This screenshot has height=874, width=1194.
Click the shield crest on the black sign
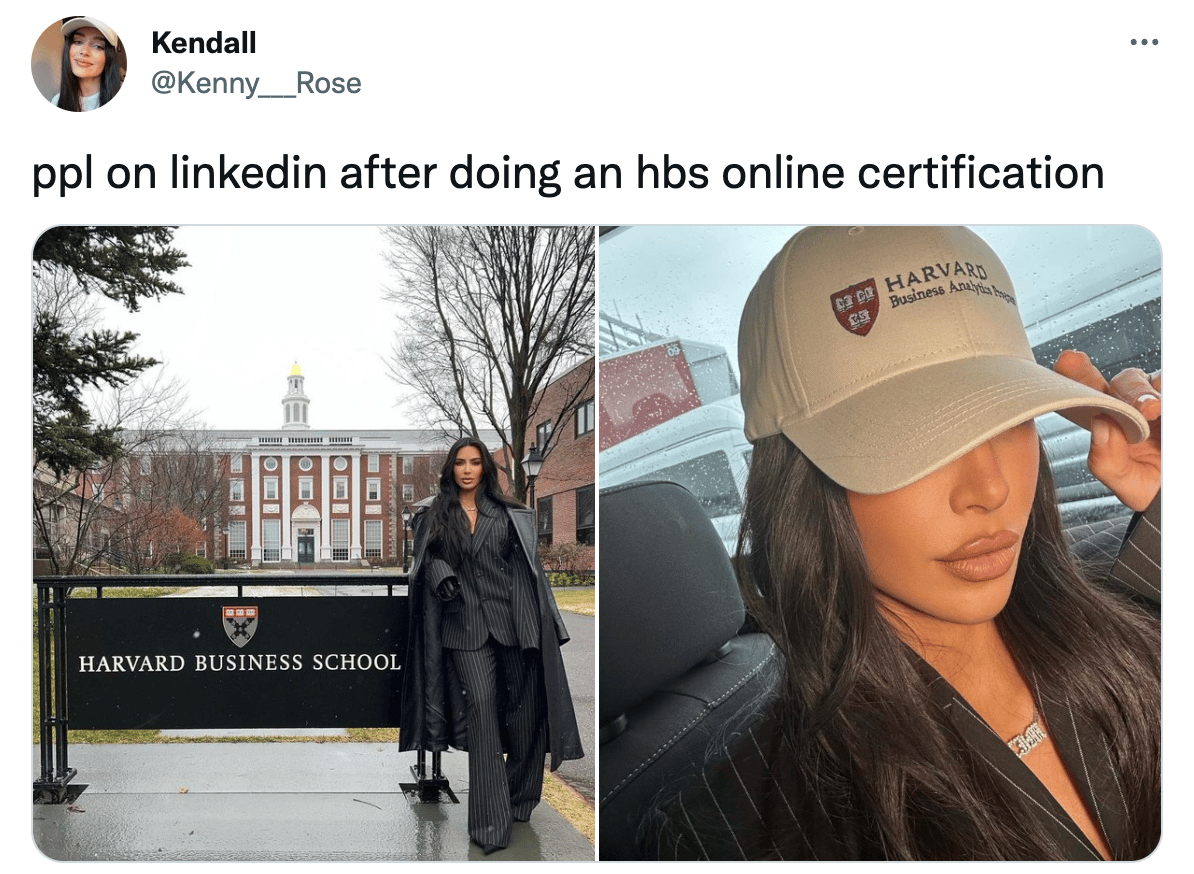tap(240, 626)
